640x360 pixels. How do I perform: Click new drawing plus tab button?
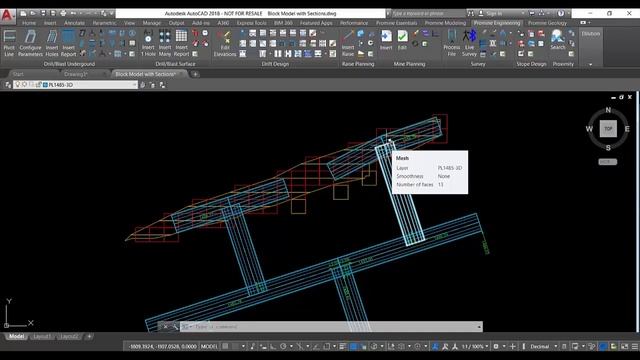195,74
